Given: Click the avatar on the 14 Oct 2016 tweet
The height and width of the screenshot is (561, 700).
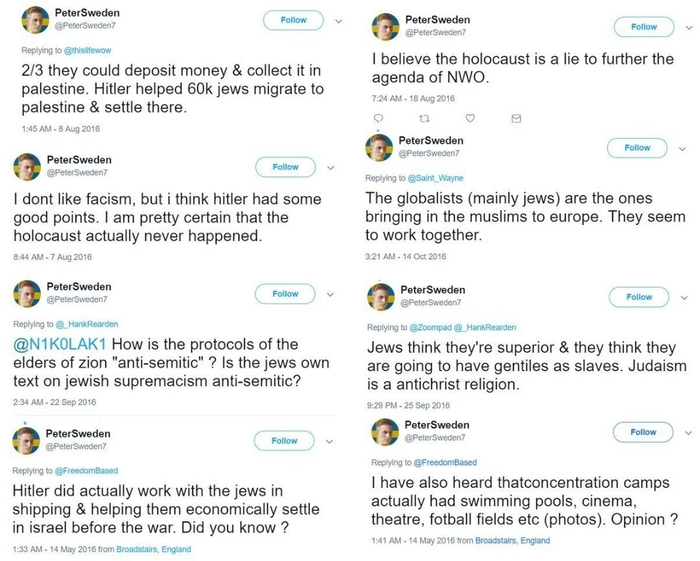Looking at the screenshot, I should [x=379, y=147].
